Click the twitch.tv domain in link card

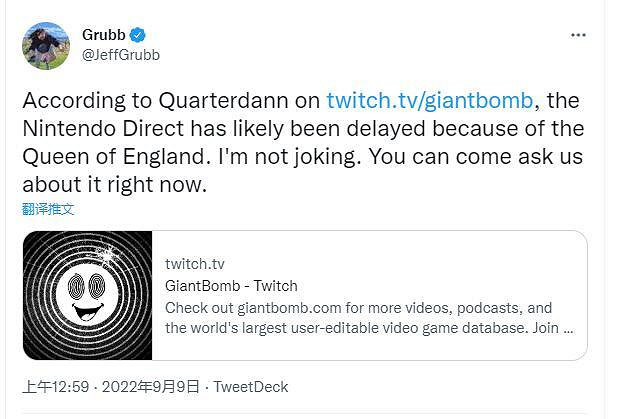(x=195, y=264)
